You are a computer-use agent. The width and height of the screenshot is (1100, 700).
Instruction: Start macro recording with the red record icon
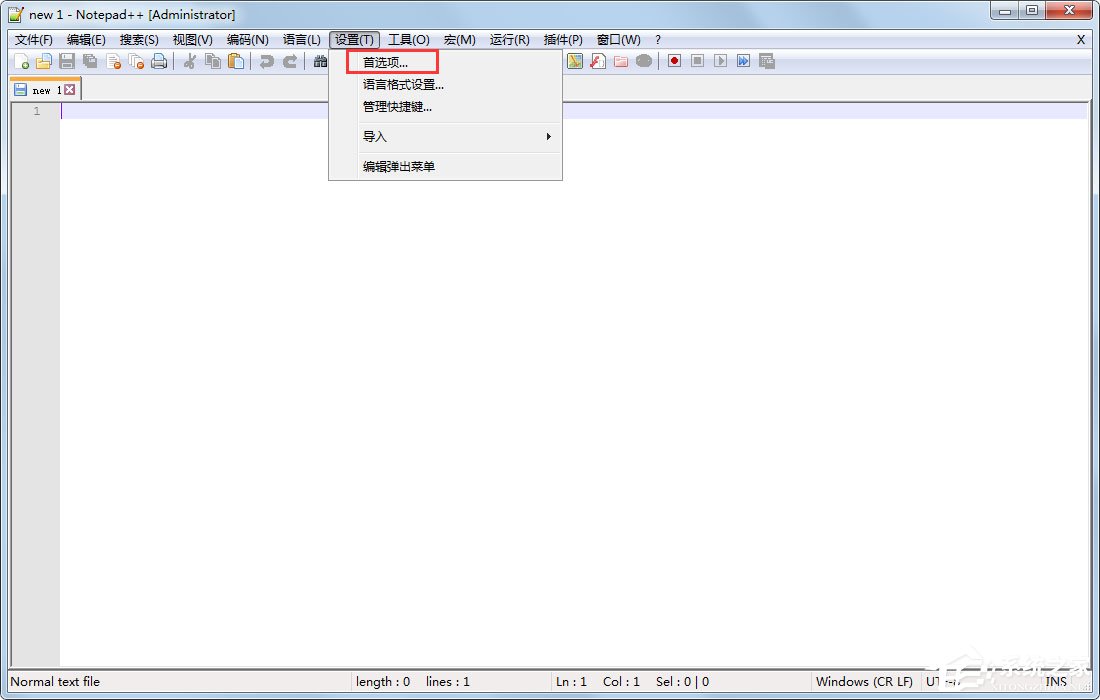[x=674, y=60]
